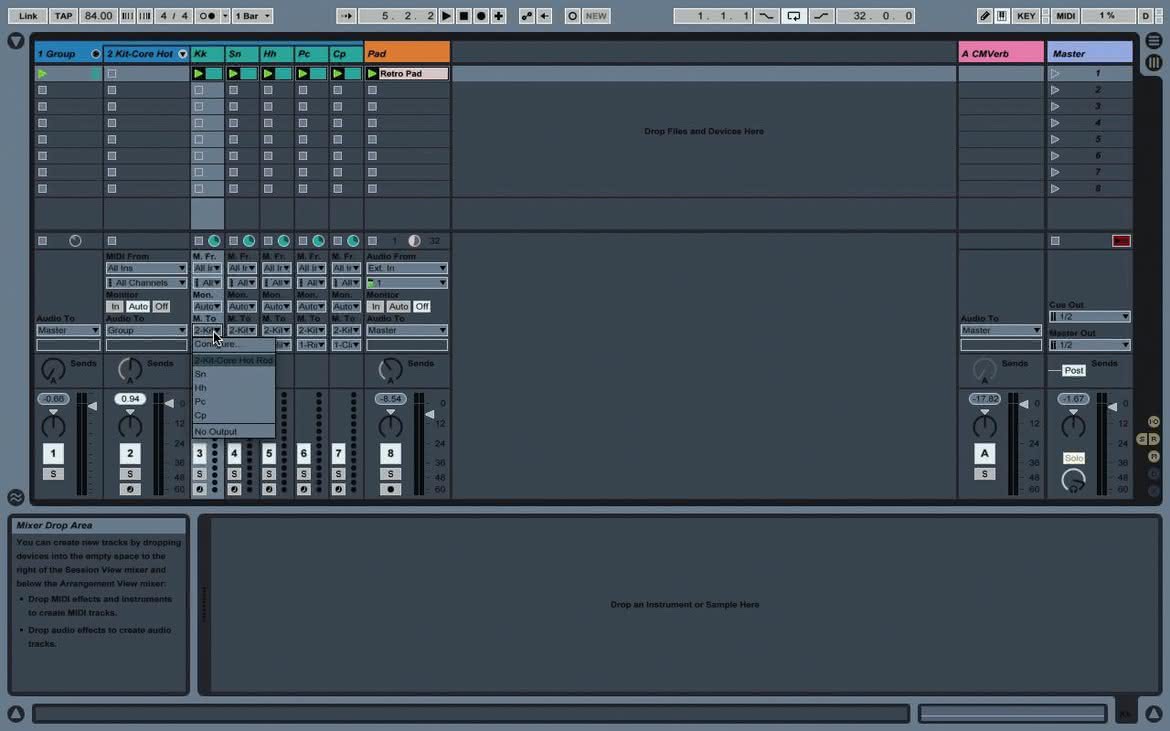Arm the Pad track for recording
Image resolution: width=1170 pixels, height=731 pixels.
pos(390,489)
